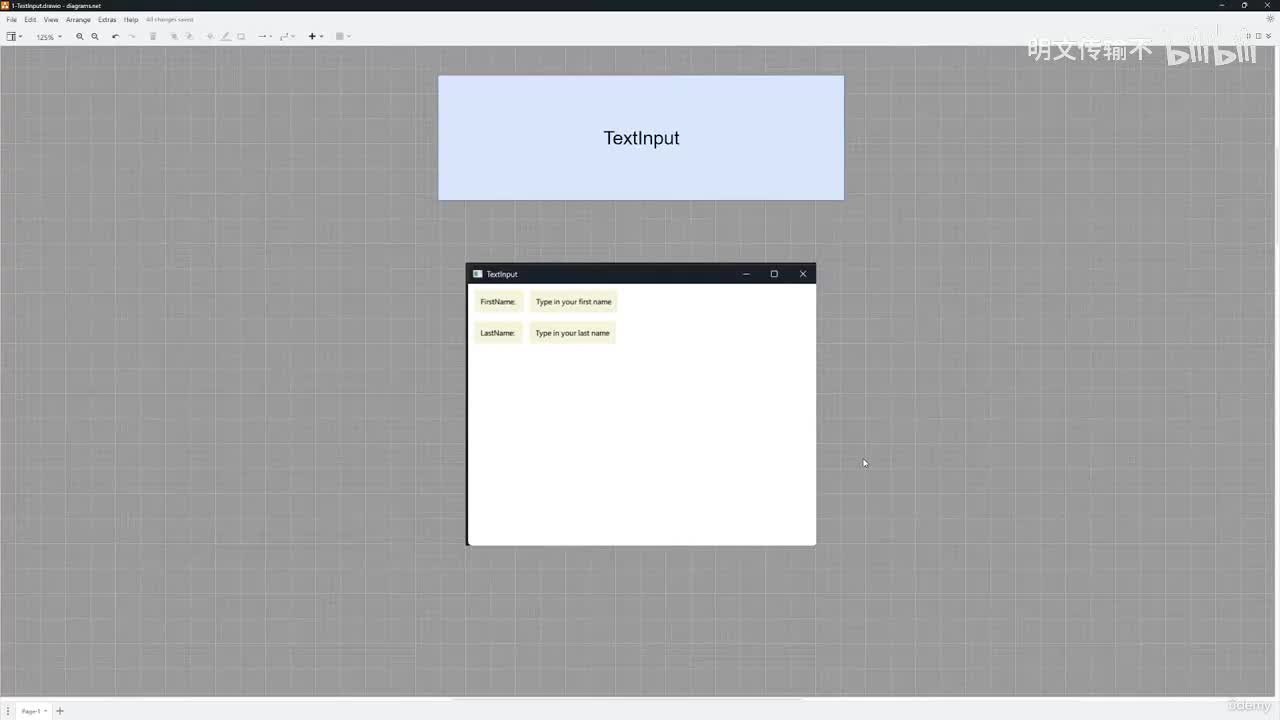Select the blue TextInput title shape

pos(641,138)
